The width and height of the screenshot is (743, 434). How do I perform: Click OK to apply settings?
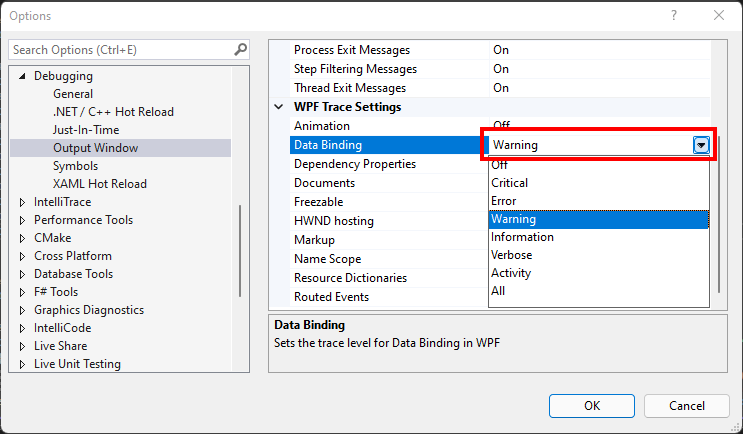coord(592,406)
